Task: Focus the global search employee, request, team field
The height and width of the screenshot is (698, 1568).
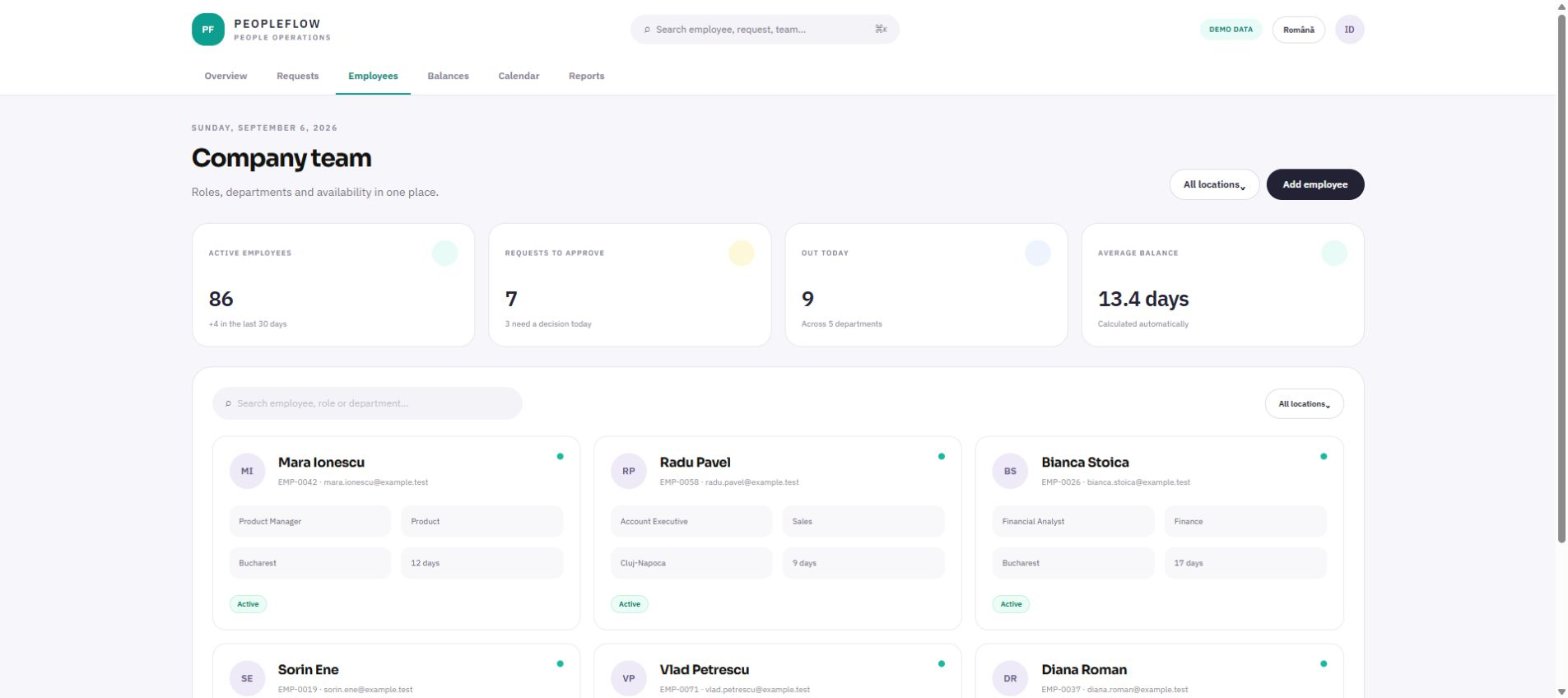Action: pos(765,30)
